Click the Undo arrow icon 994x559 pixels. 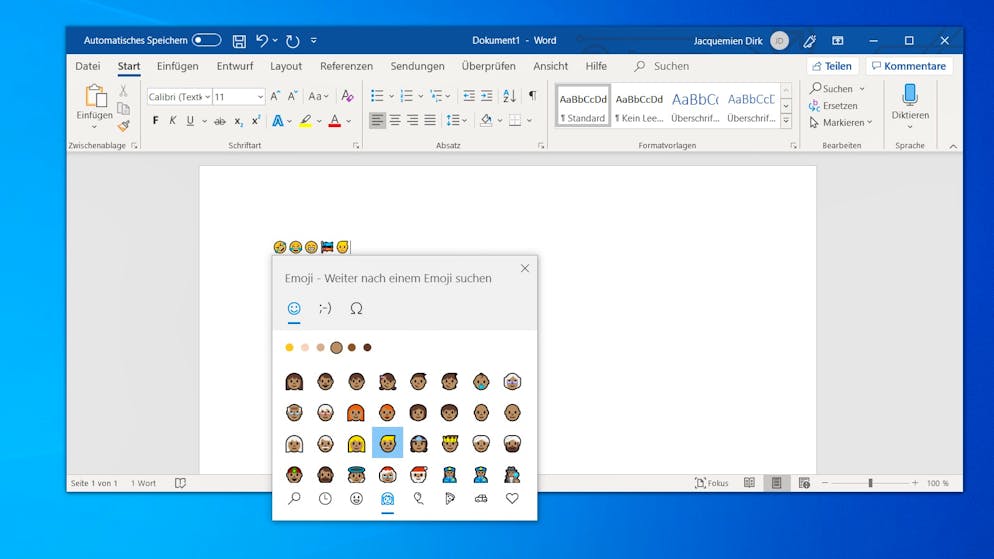pyautogui.click(x=262, y=41)
